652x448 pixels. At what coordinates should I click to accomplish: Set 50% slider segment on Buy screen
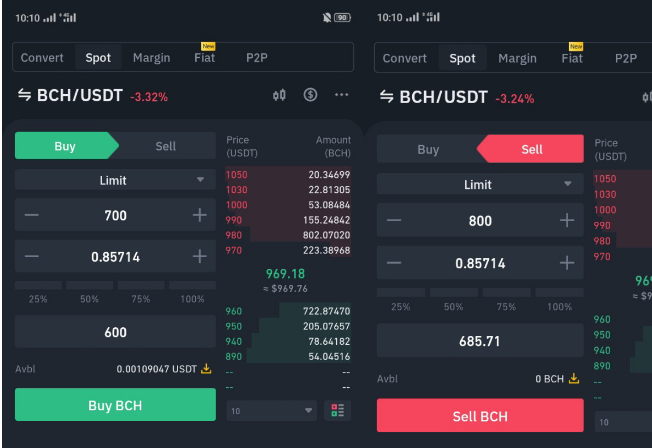pos(90,285)
